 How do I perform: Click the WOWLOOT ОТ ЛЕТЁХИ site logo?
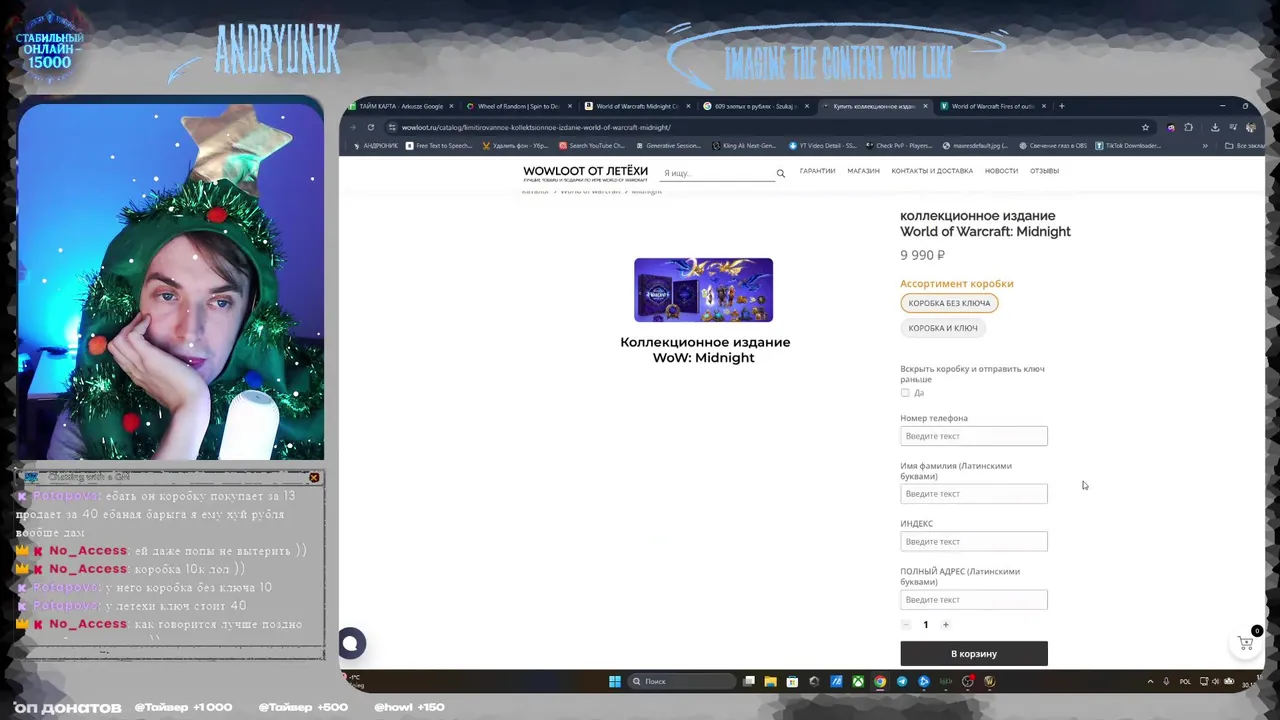point(585,173)
